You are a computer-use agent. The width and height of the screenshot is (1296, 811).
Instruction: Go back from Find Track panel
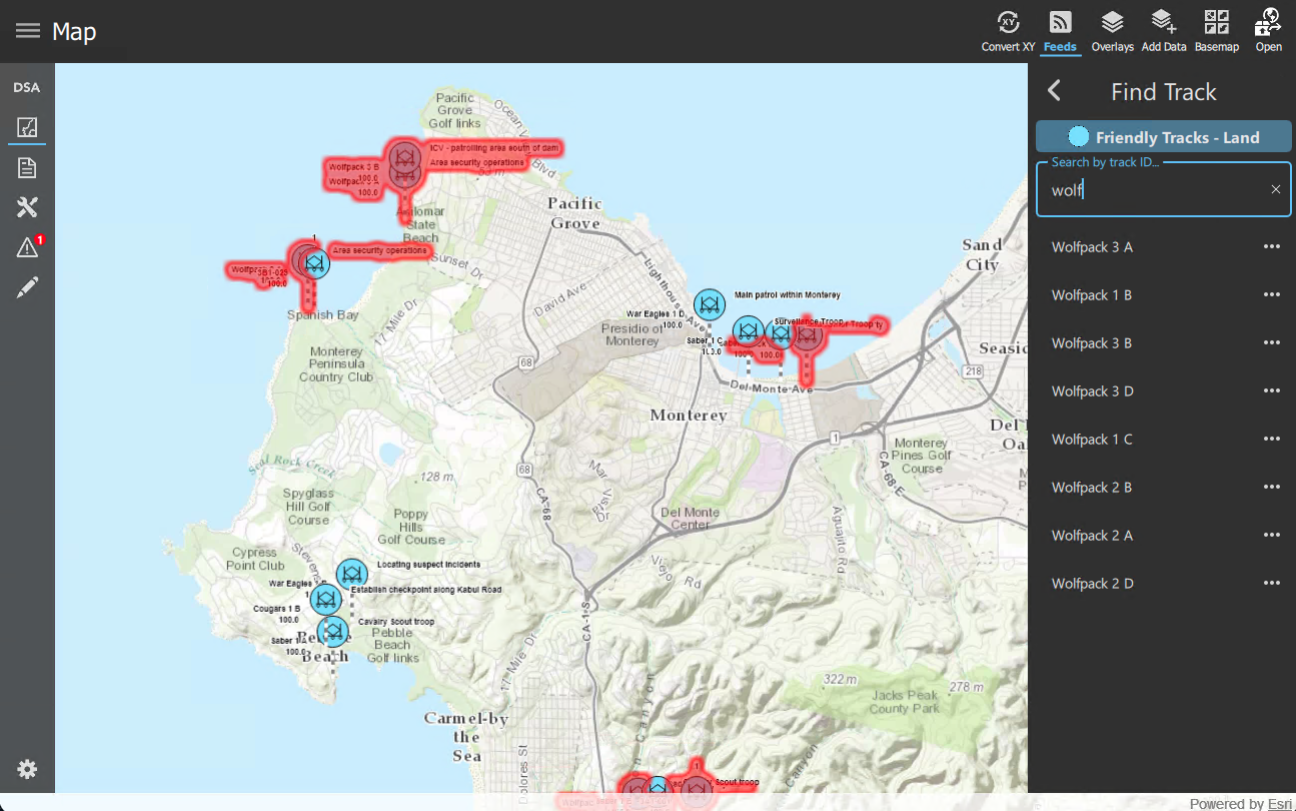[x=1054, y=91]
